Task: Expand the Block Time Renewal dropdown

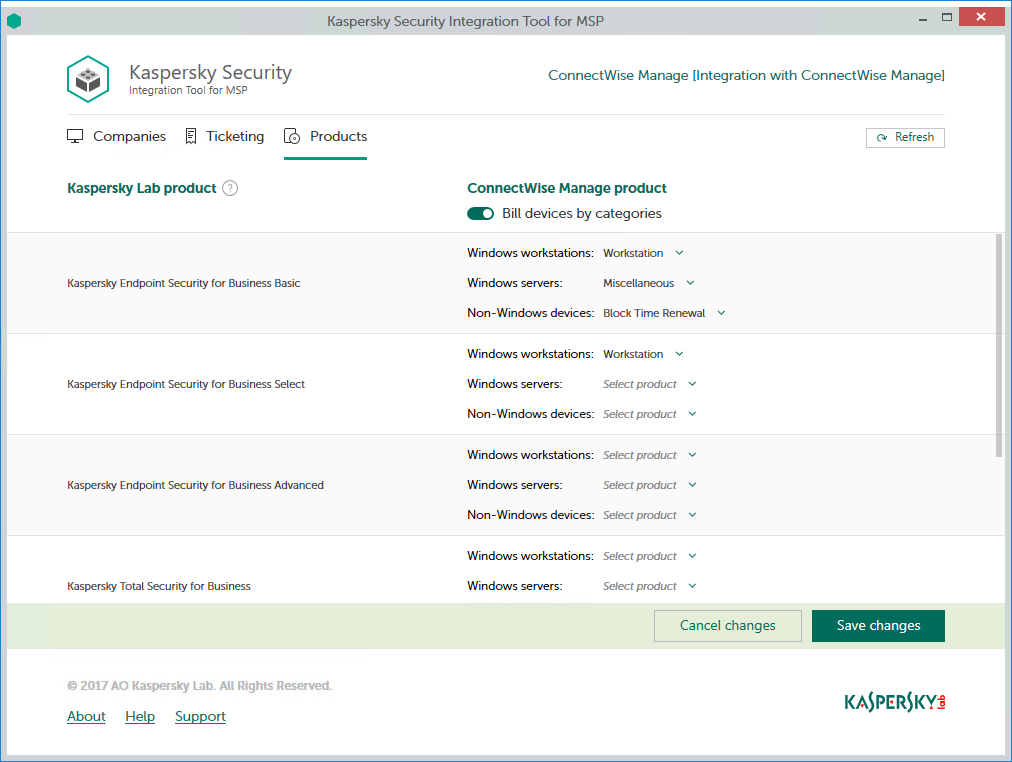Action: coord(664,313)
